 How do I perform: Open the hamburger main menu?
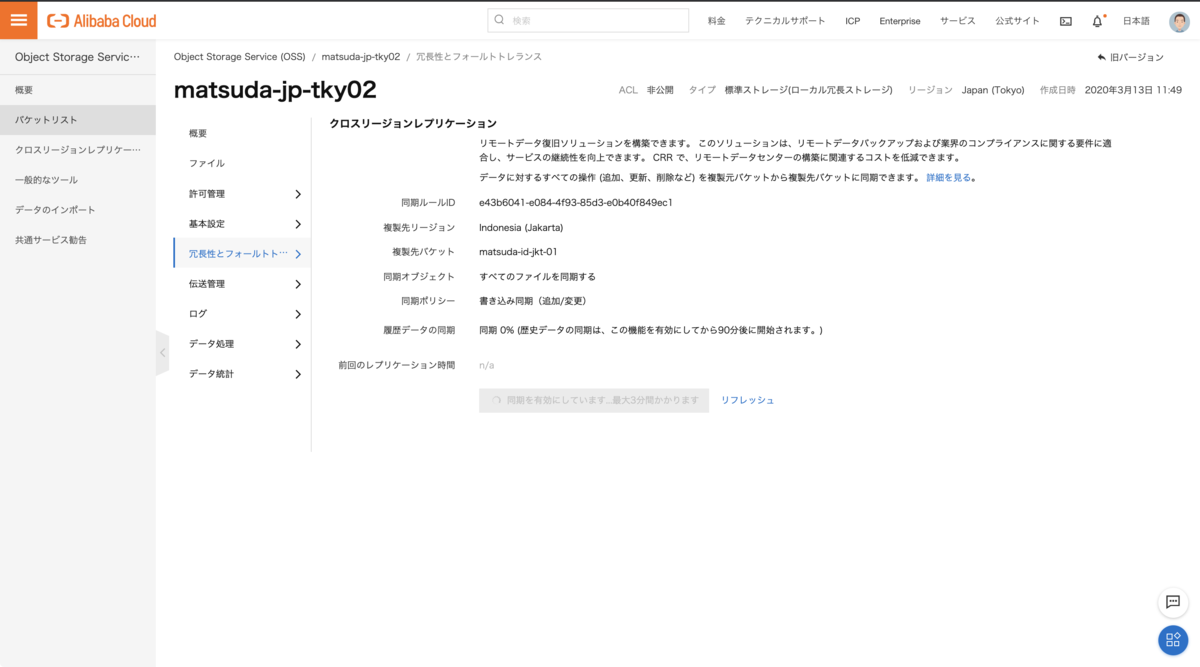pos(18,20)
